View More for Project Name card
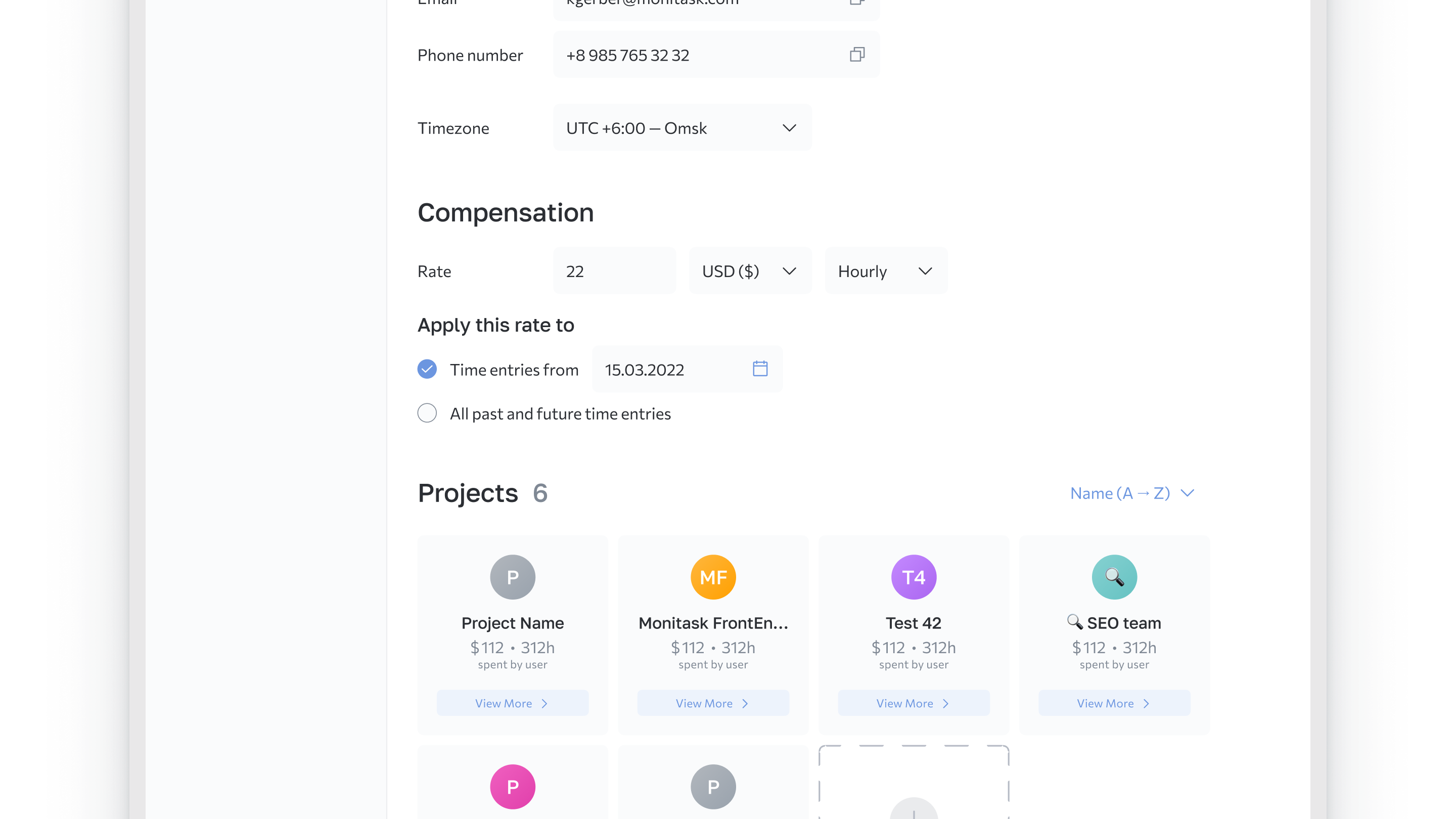This screenshot has height=819, width=1456. click(512, 703)
